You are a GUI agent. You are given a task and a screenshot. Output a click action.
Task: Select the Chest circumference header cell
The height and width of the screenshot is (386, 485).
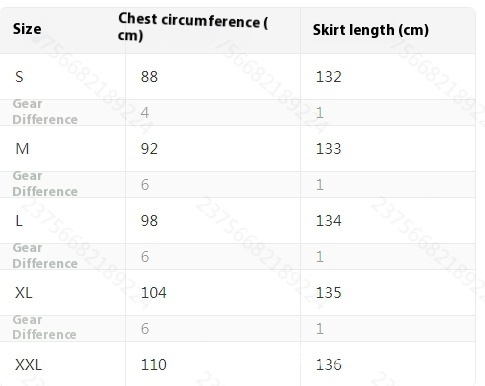tap(193, 27)
